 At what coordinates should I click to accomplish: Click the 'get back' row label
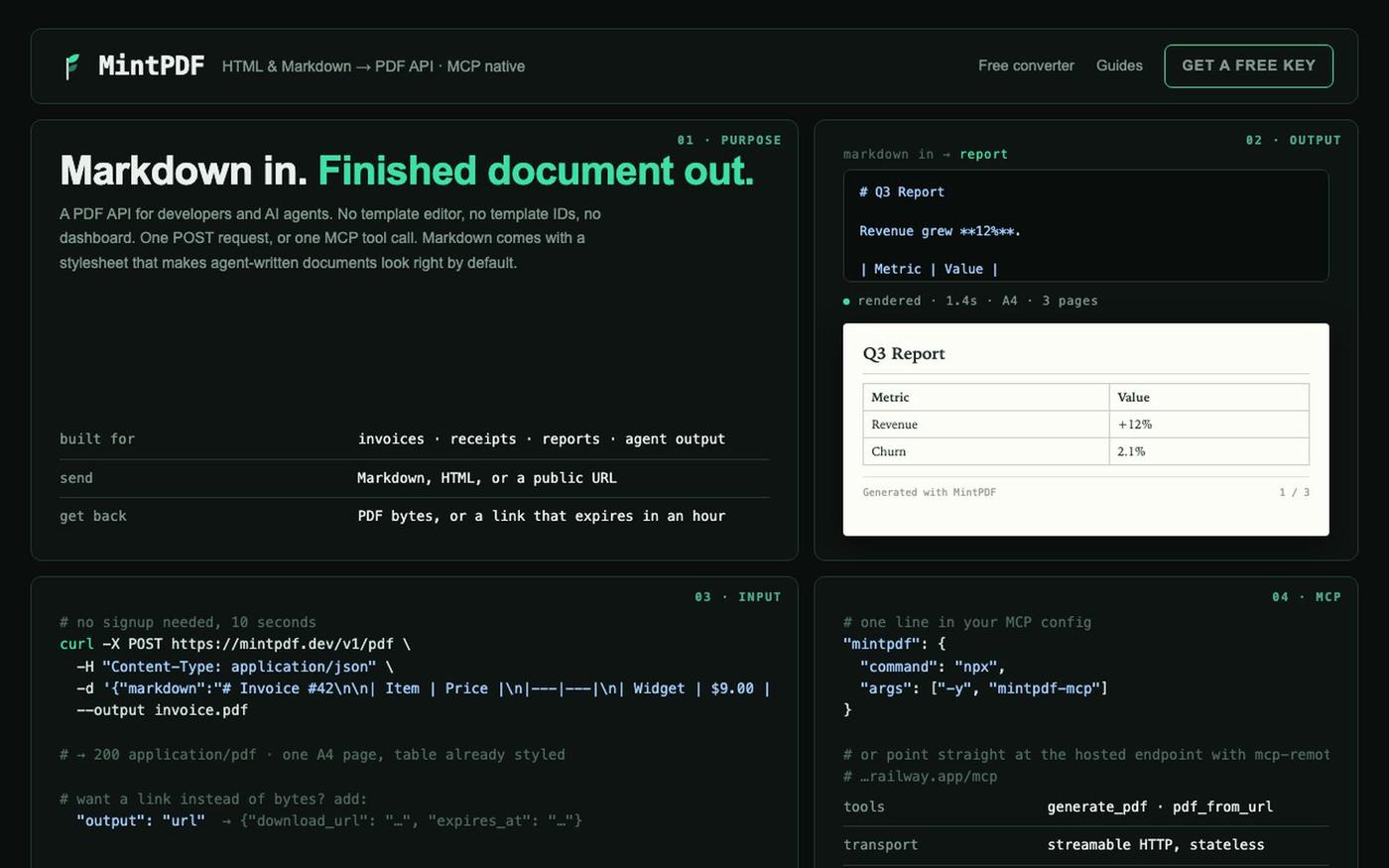(93, 516)
